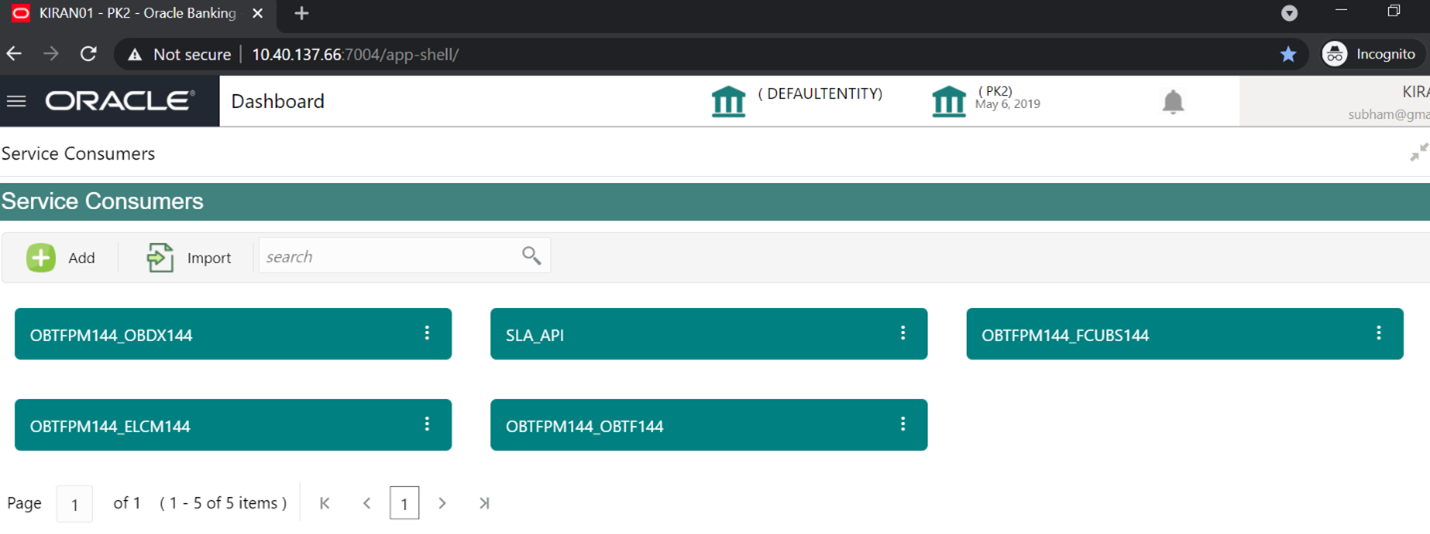
Task: Open the notifications bell
Action: click(x=1173, y=101)
